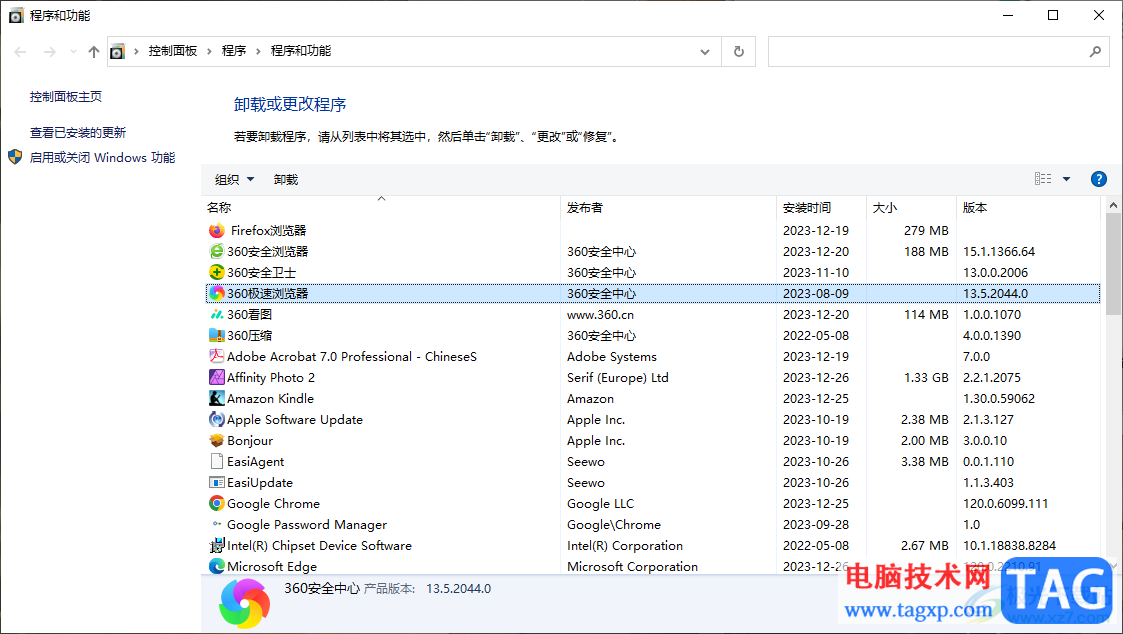Click the 10.1.18838.8284 version cell

1009,546
